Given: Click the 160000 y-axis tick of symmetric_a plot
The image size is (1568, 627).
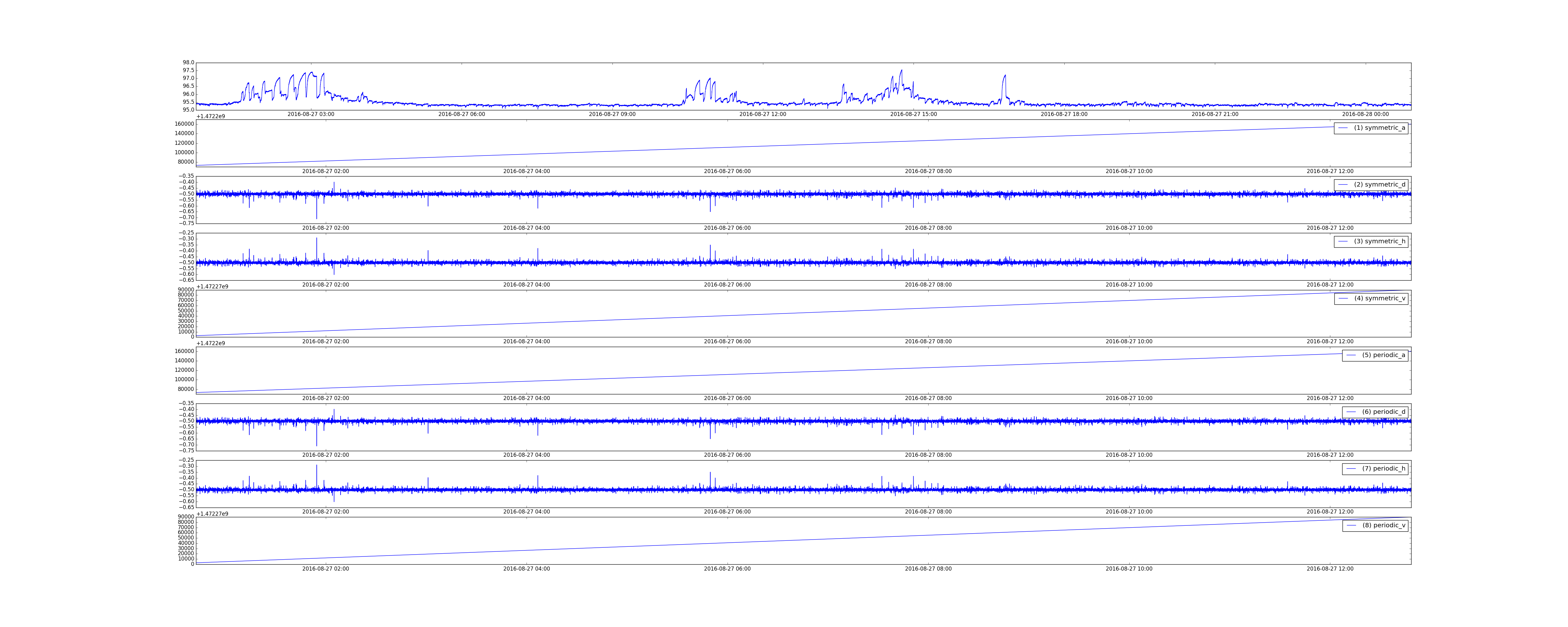Looking at the screenshot, I should coord(184,124).
